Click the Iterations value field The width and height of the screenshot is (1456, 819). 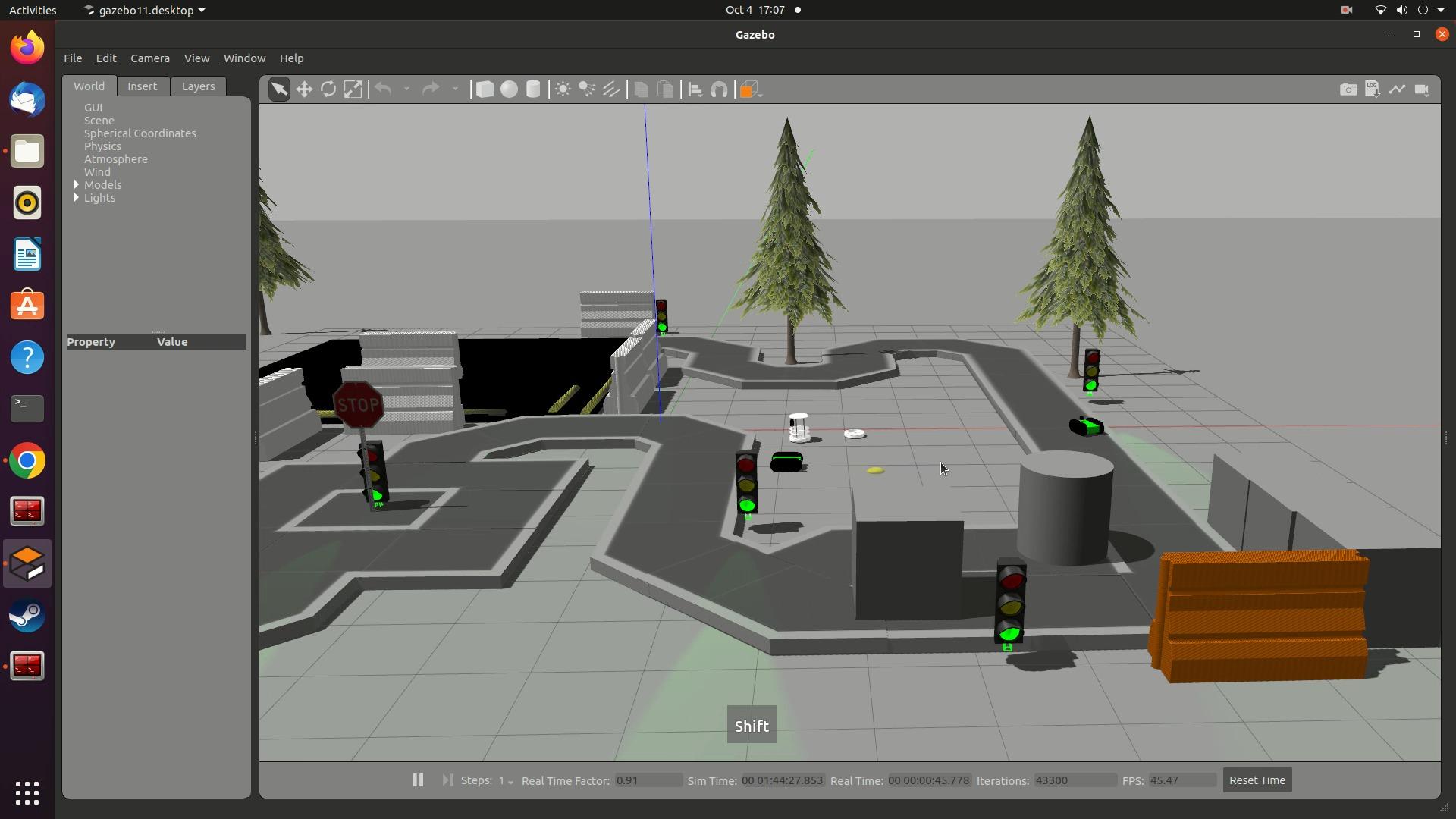click(x=1075, y=780)
